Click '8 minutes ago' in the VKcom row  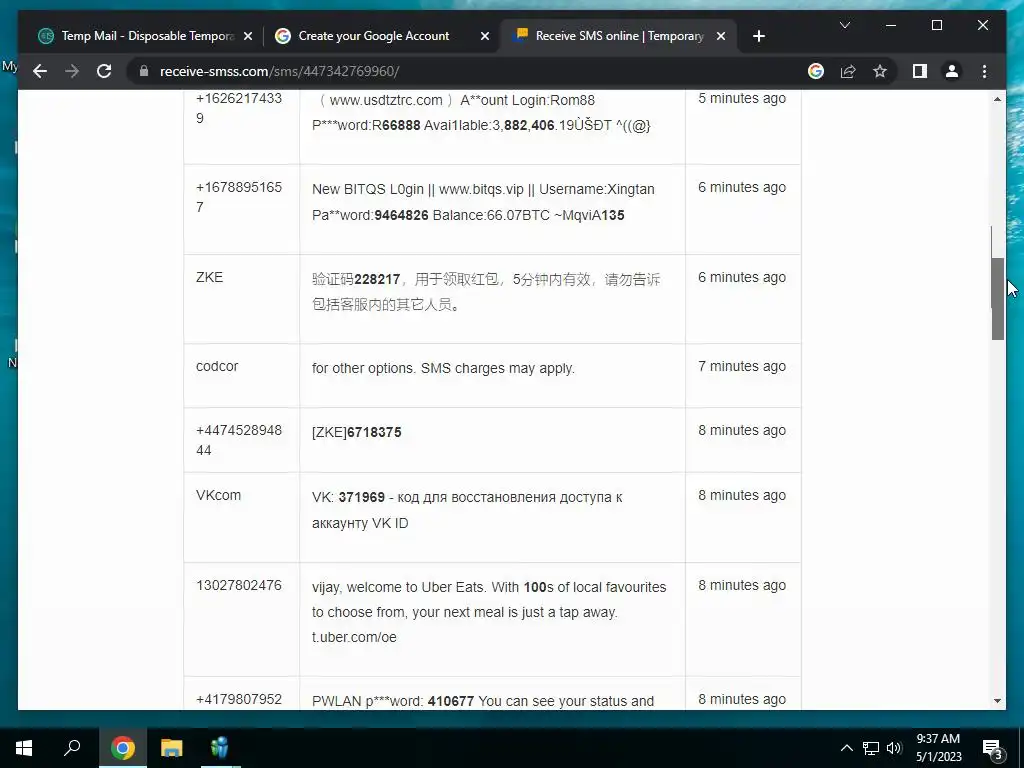point(742,495)
